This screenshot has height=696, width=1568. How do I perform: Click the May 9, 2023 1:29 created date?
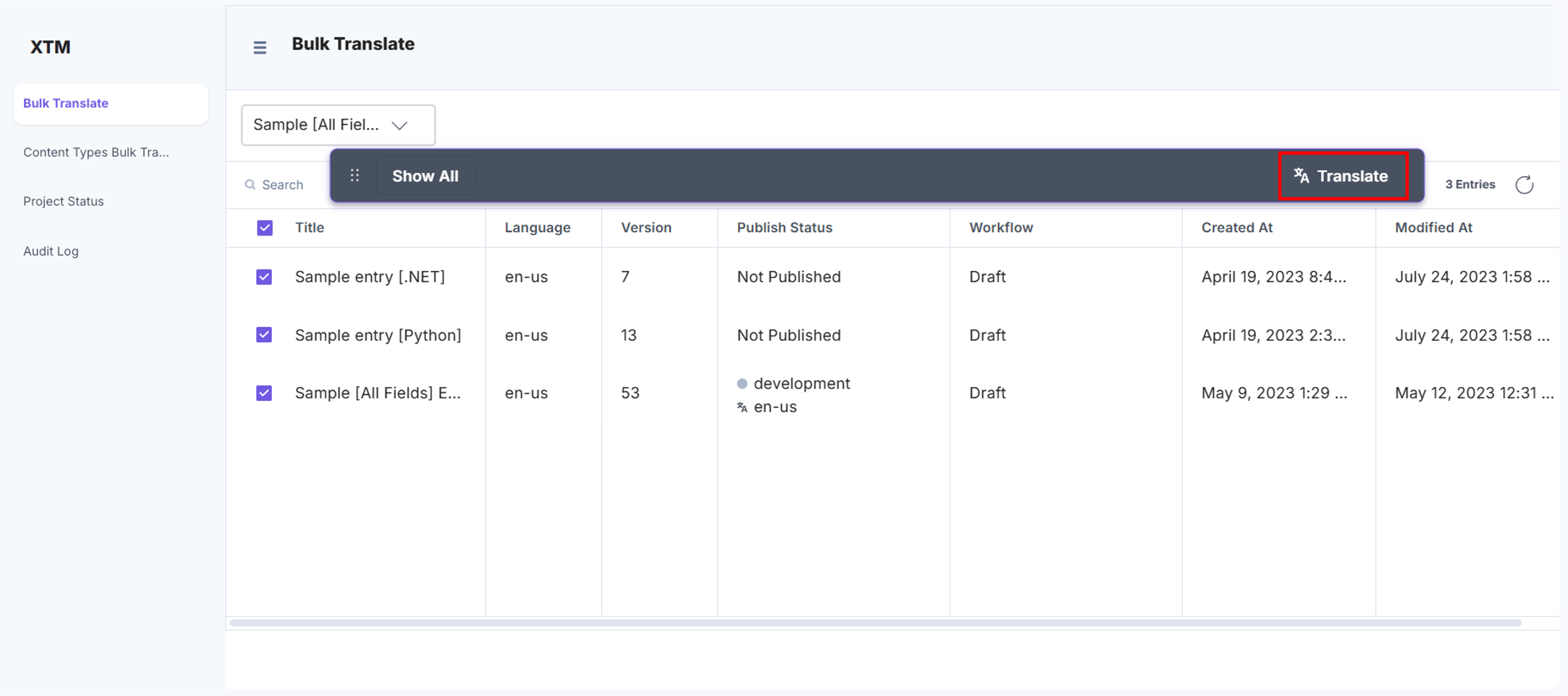tap(1274, 393)
